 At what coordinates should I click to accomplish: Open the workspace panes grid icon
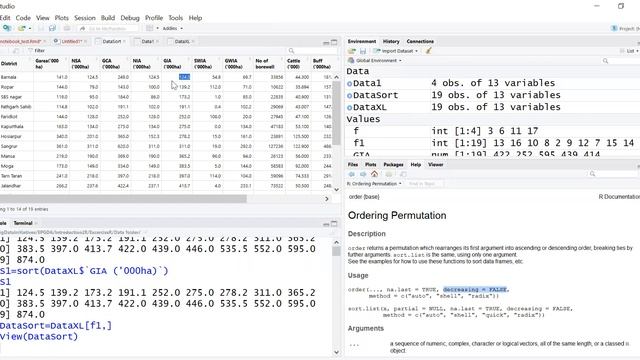(150, 28)
